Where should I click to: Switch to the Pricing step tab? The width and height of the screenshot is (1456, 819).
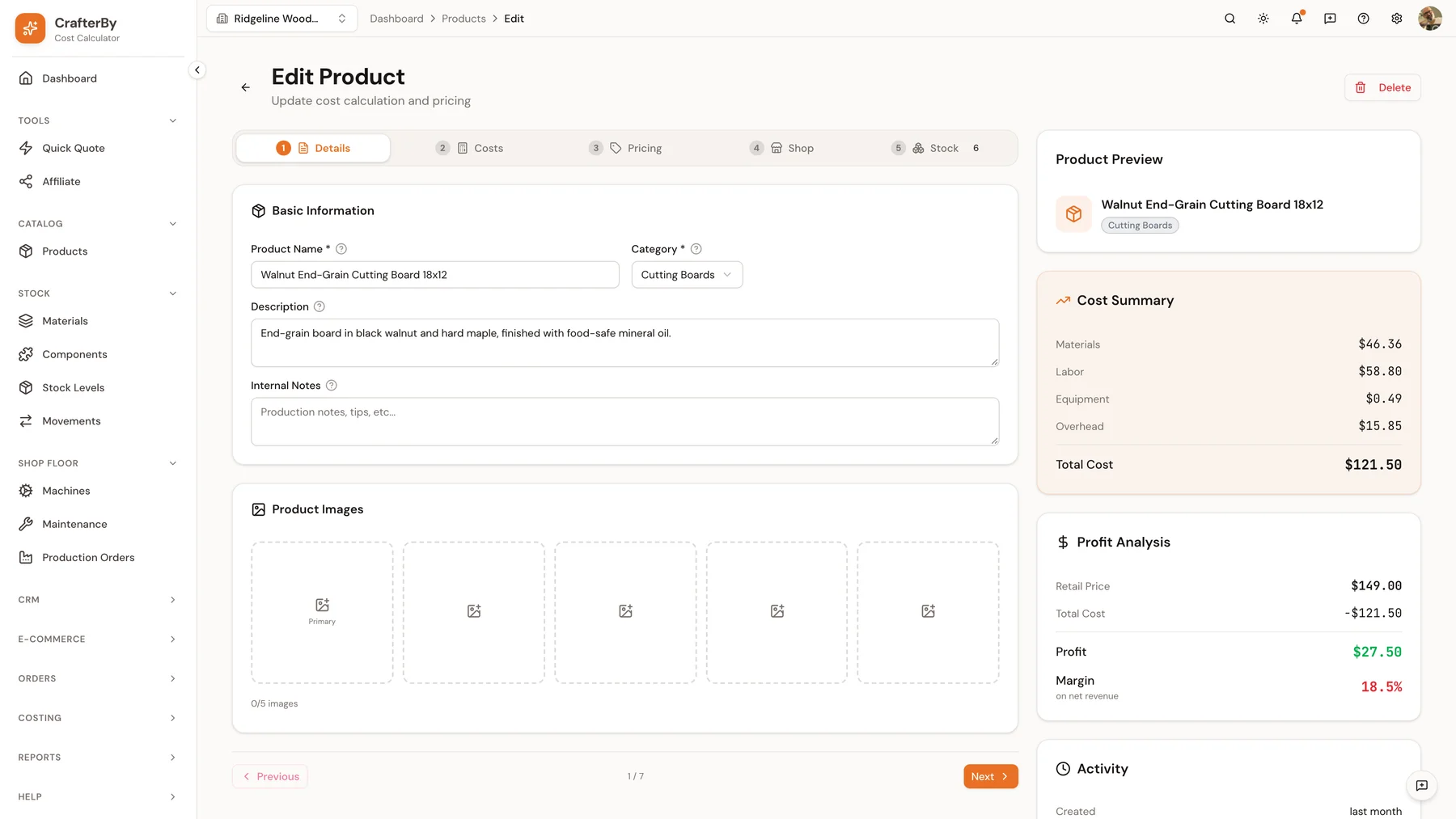tap(625, 148)
